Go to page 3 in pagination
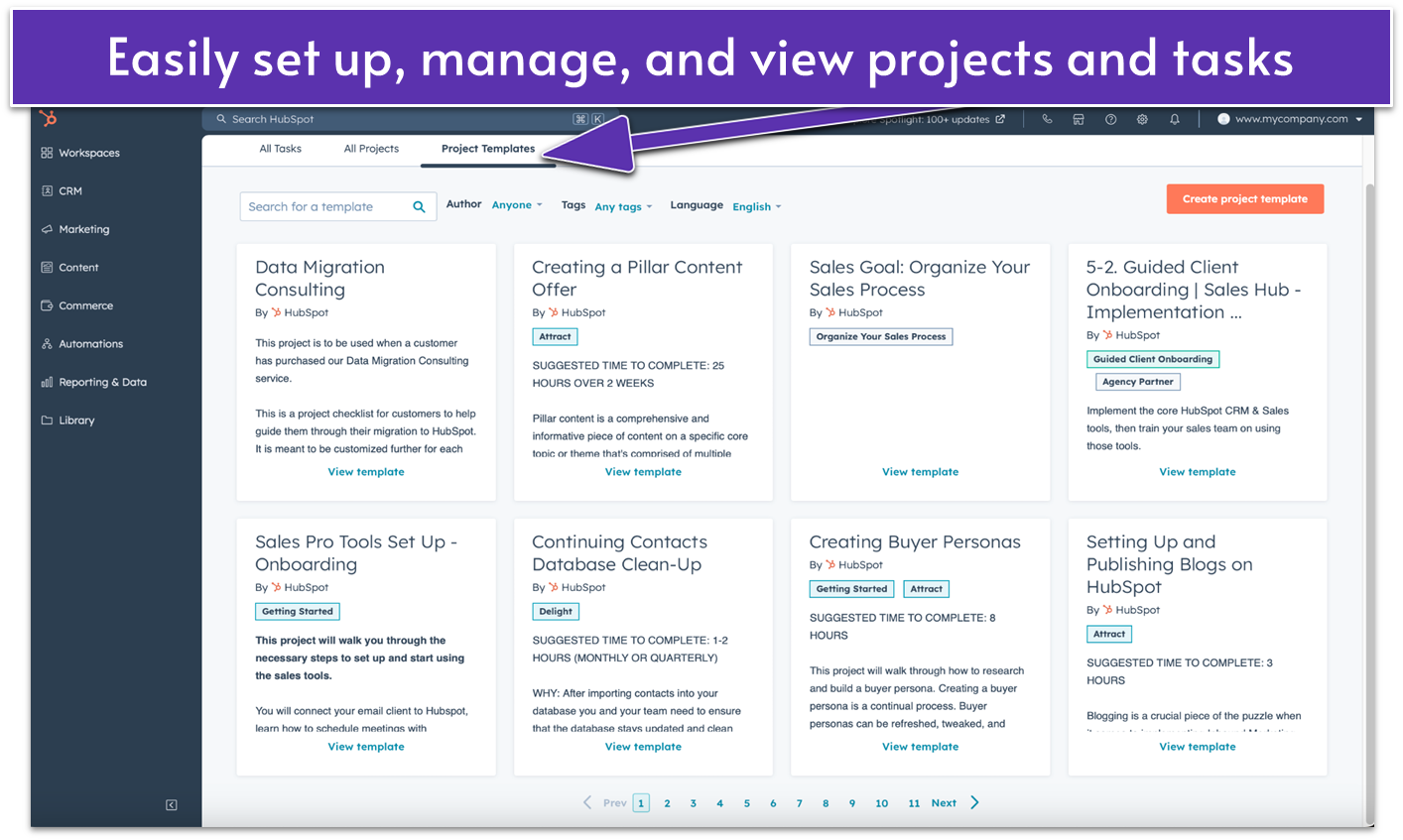Viewport: 1403px width, 840px height. coord(694,803)
